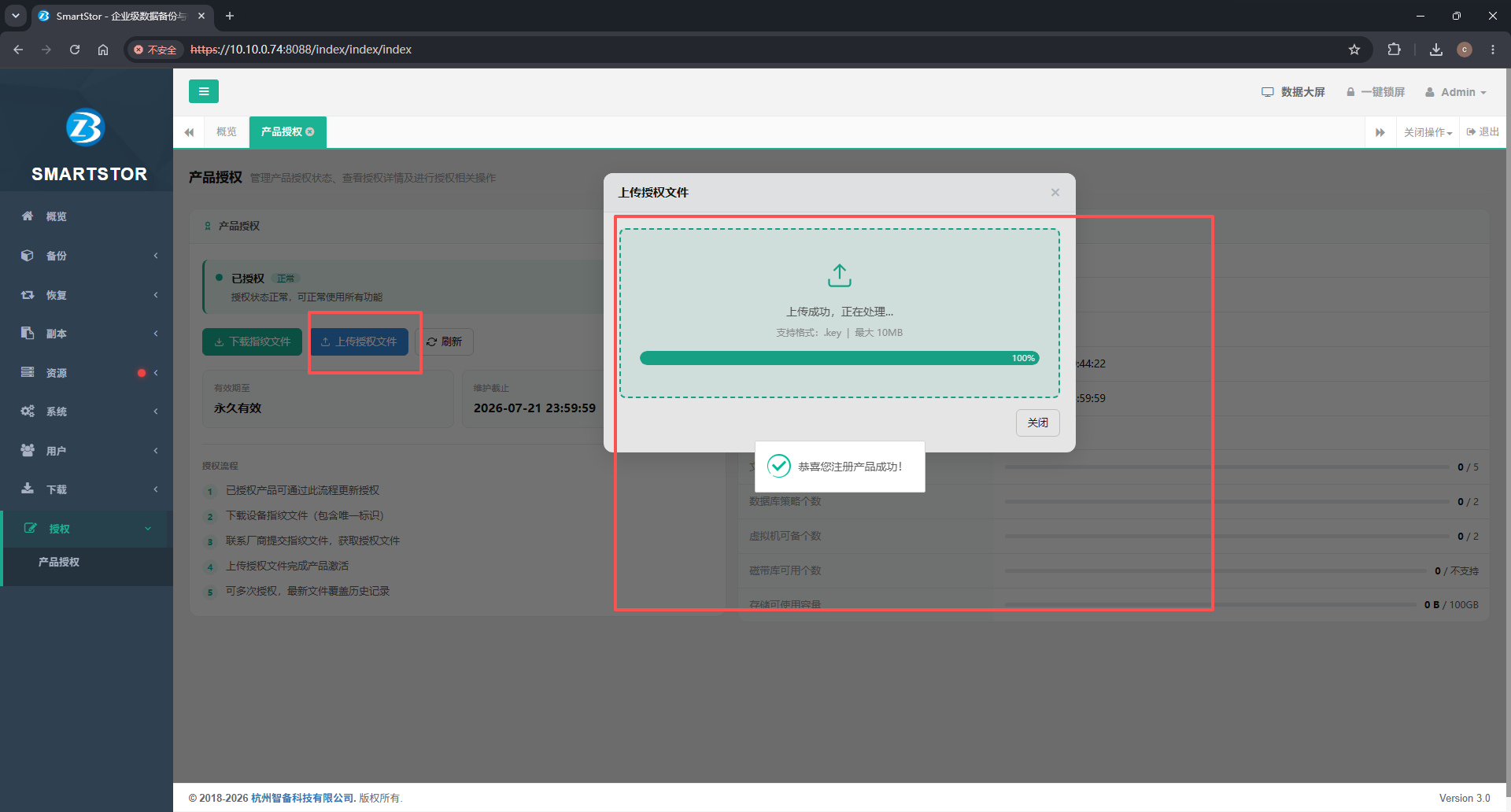Switch to the 产品授权 tab

(282, 131)
